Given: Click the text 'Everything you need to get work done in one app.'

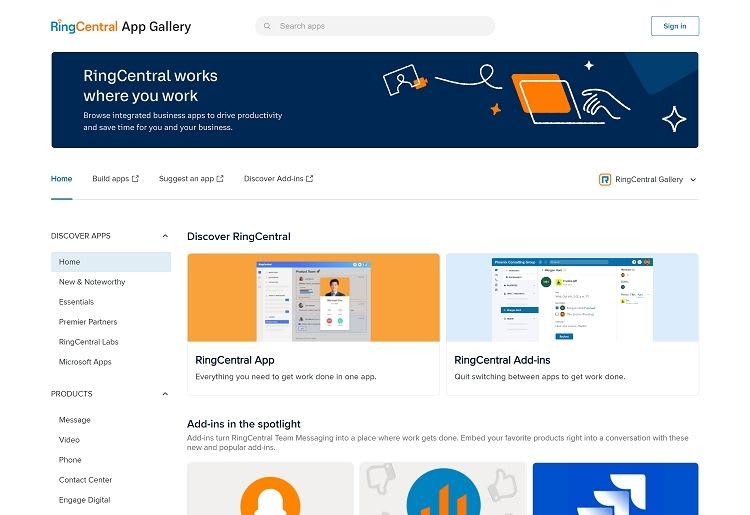Looking at the screenshot, I should (286, 377).
